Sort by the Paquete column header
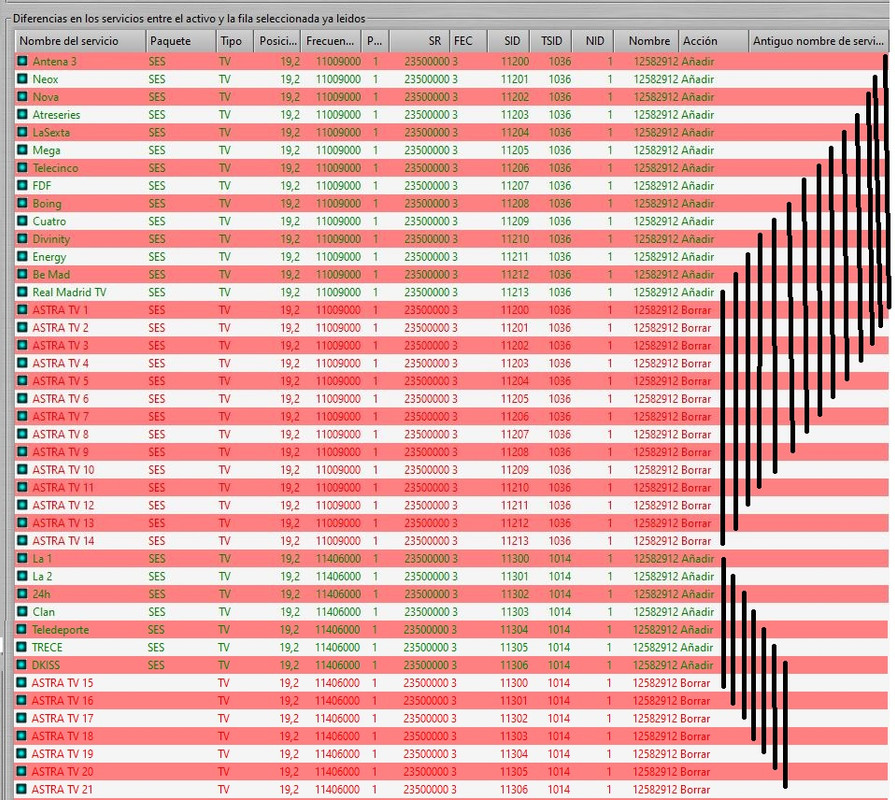Screen dimensions: 895x800 point(180,41)
